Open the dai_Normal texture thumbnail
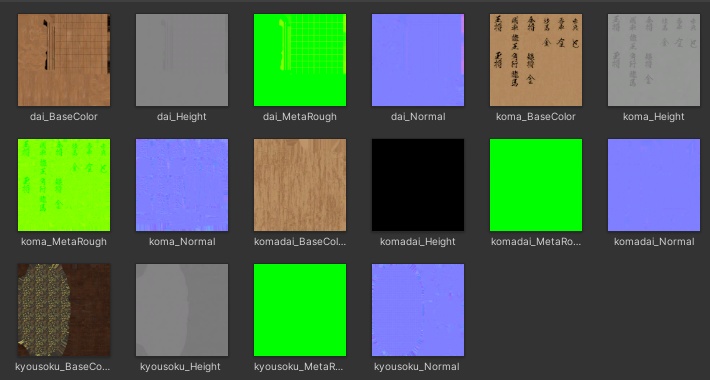 418,60
